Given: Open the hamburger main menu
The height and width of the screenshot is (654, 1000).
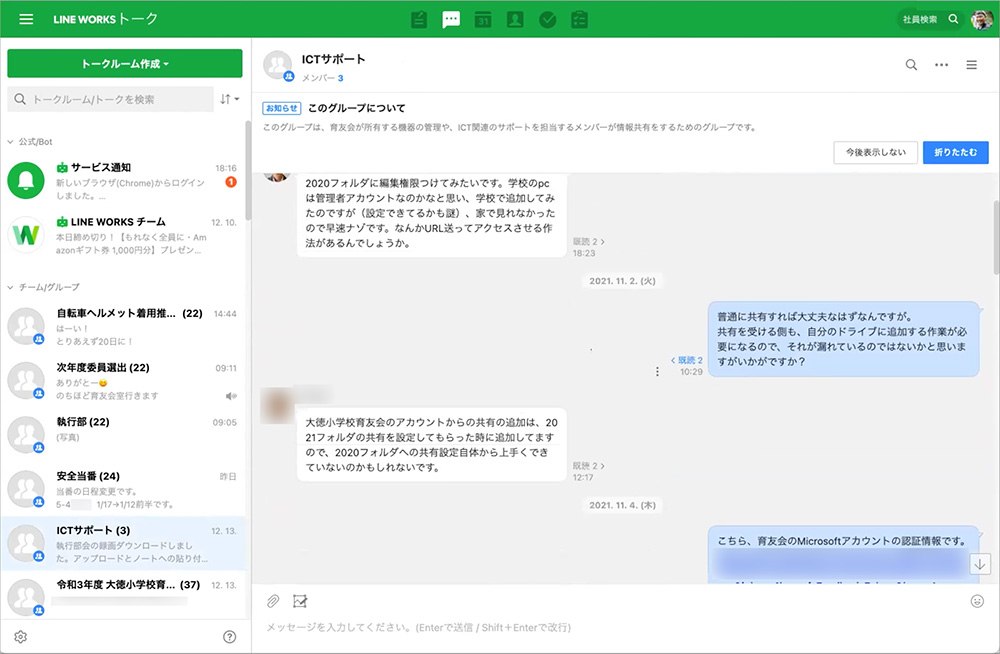Looking at the screenshot, I should tap(26, 19).
